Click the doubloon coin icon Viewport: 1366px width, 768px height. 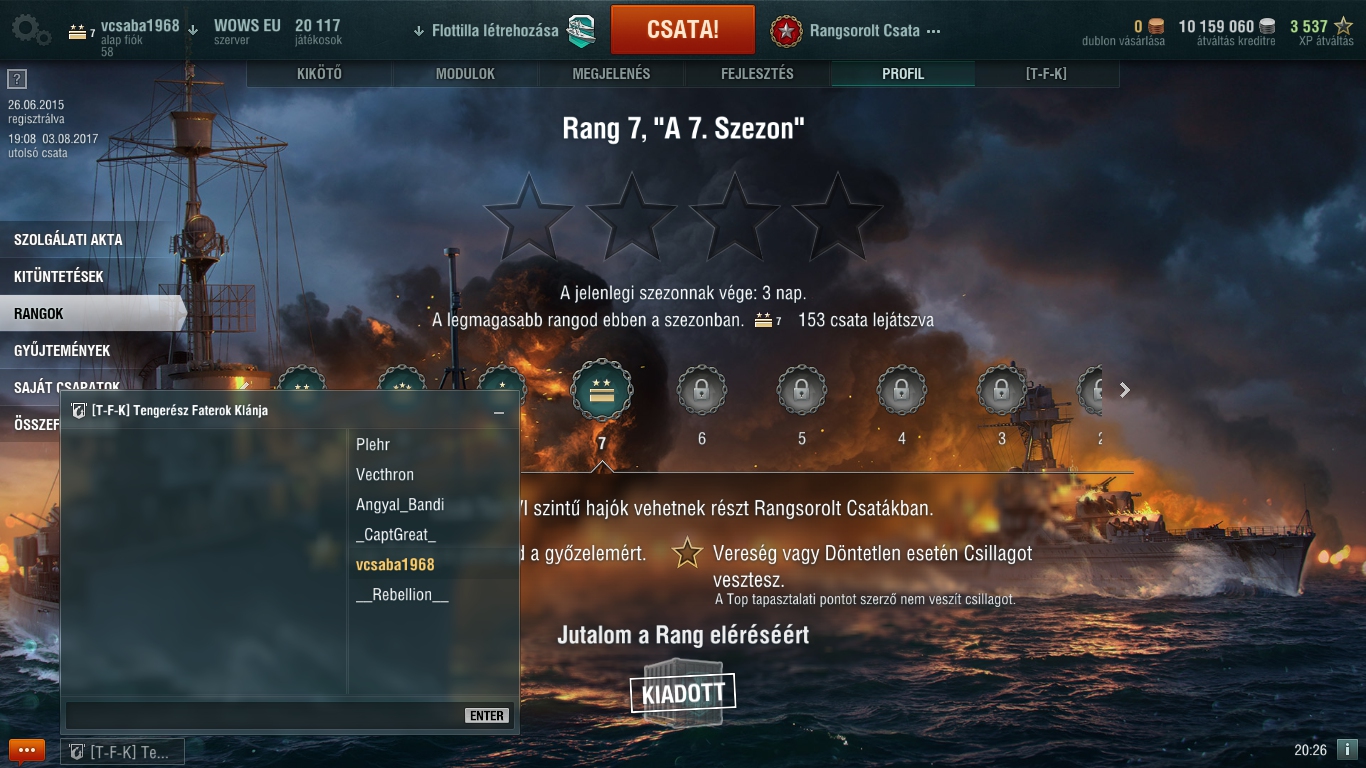pos(1156,27)
